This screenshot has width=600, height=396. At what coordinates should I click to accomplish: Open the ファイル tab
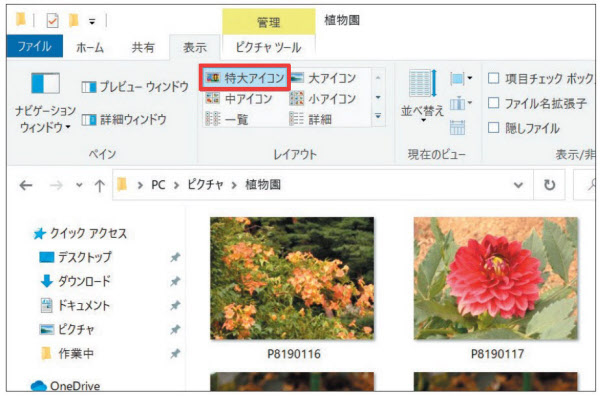(x=34, y=46)
